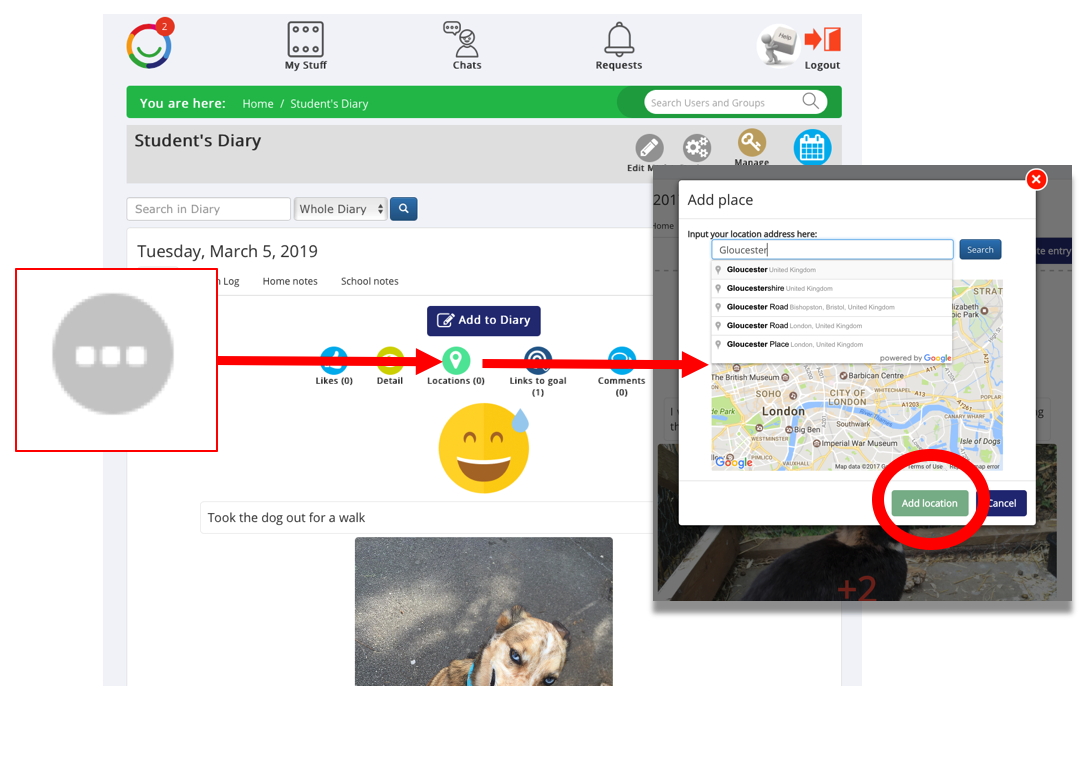The height and width of the screenshot is (780, 1082).
Task: Click the green Add location button
Action: coord(929,503)
